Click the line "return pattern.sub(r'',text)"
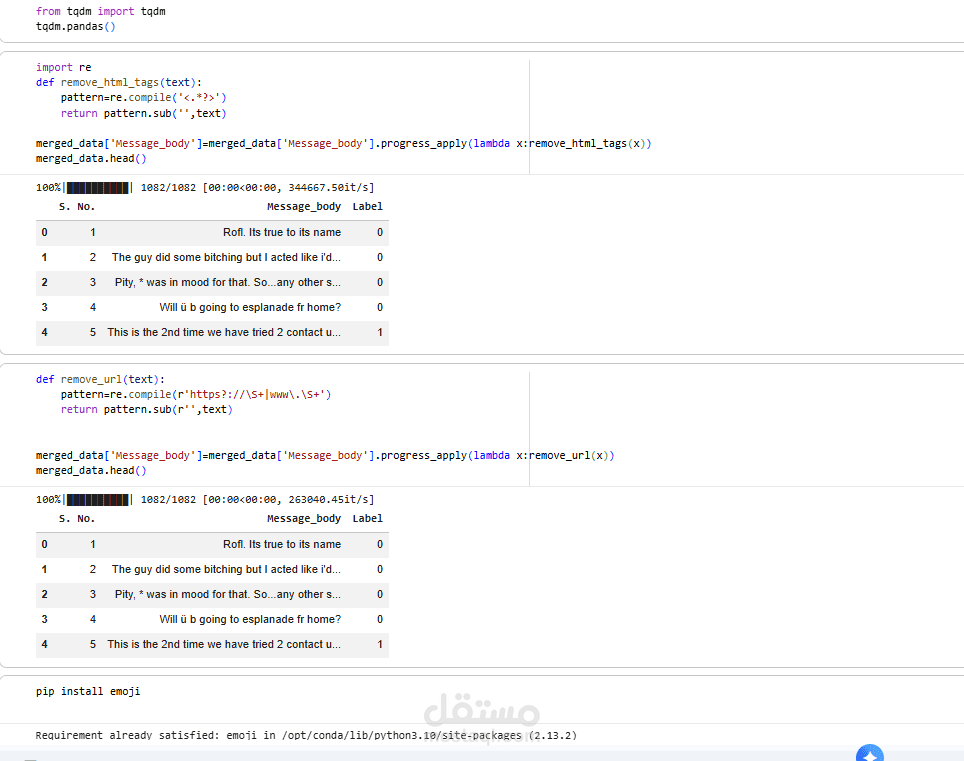The width and height of the screenshot is (964, 761). pos(146,409)
